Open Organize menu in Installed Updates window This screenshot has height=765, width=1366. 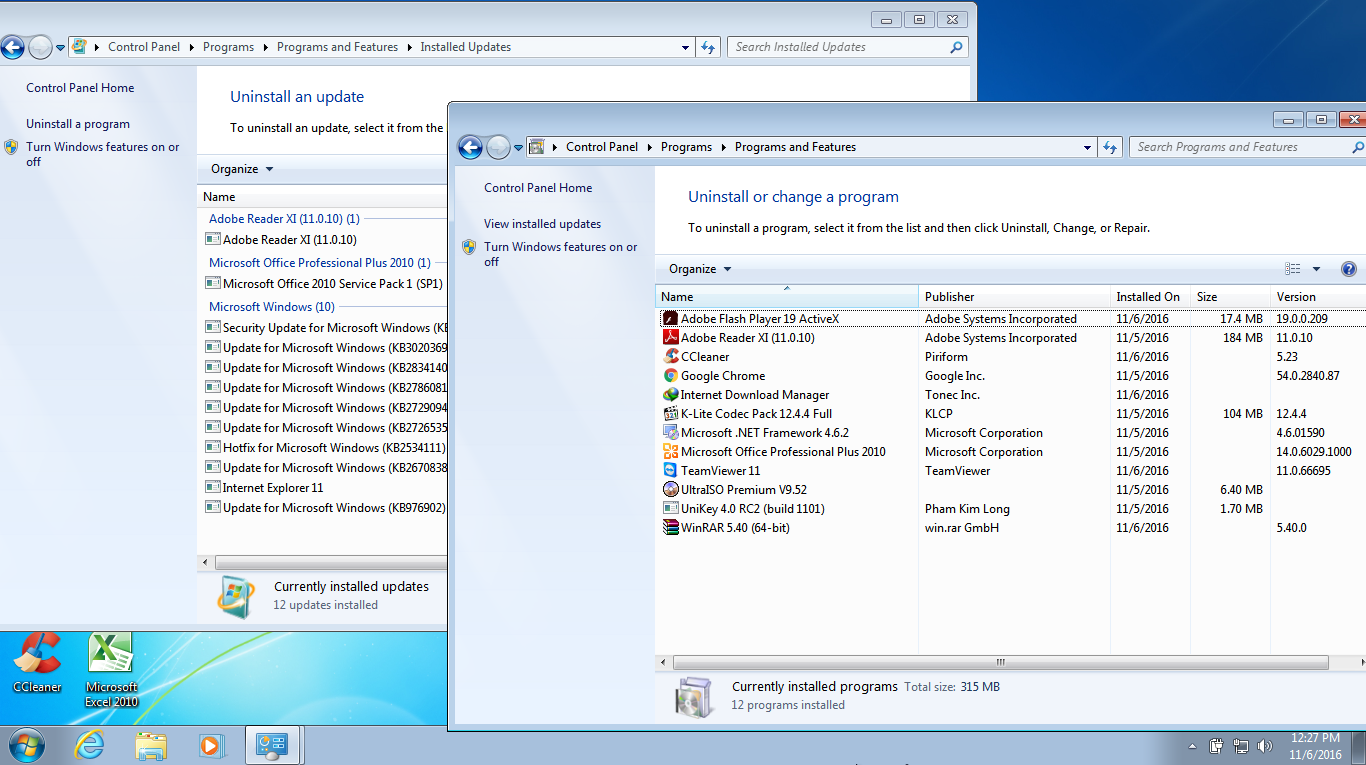click(x=242, y=169)
